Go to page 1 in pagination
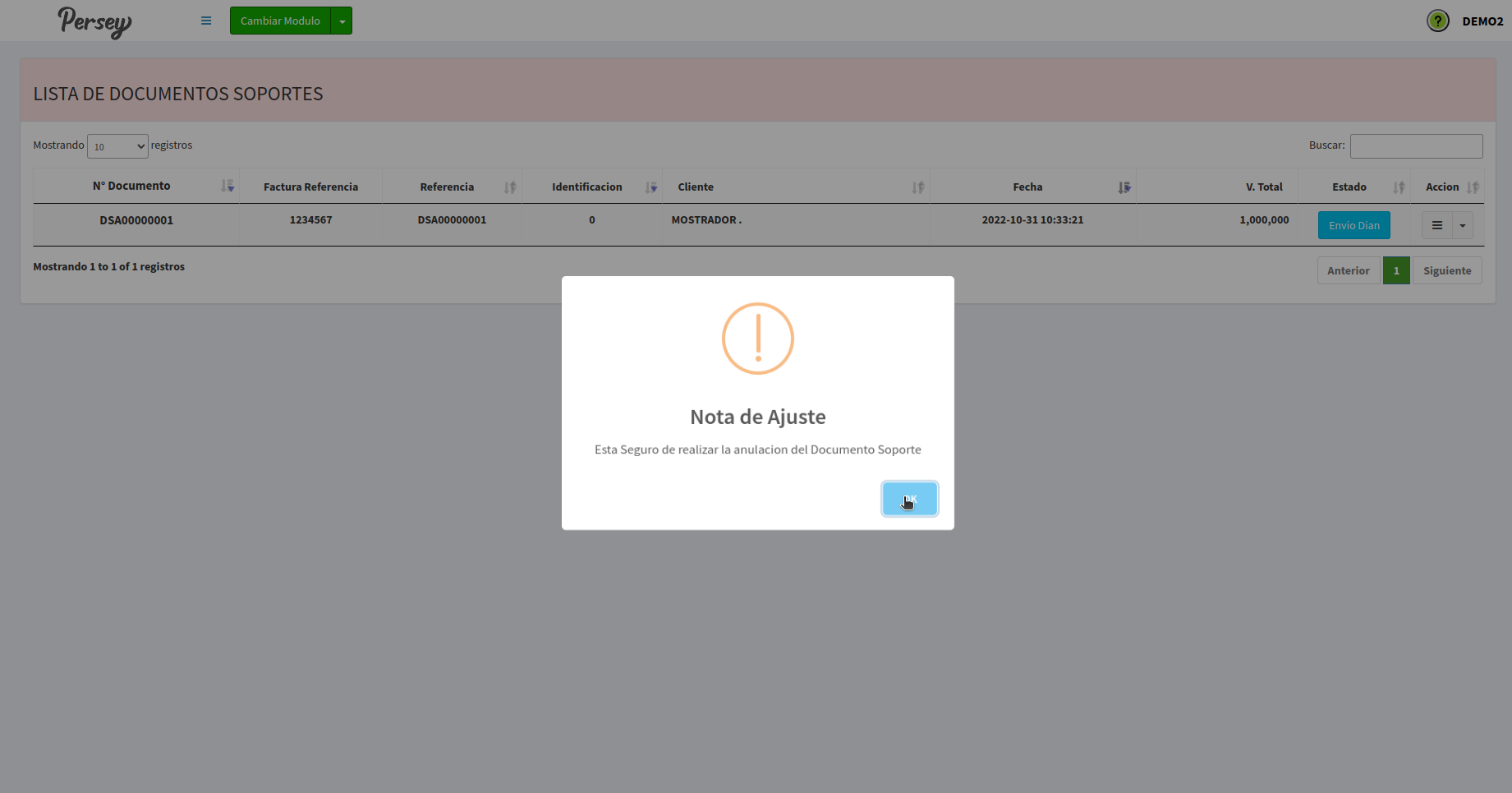 (1396, 270)
